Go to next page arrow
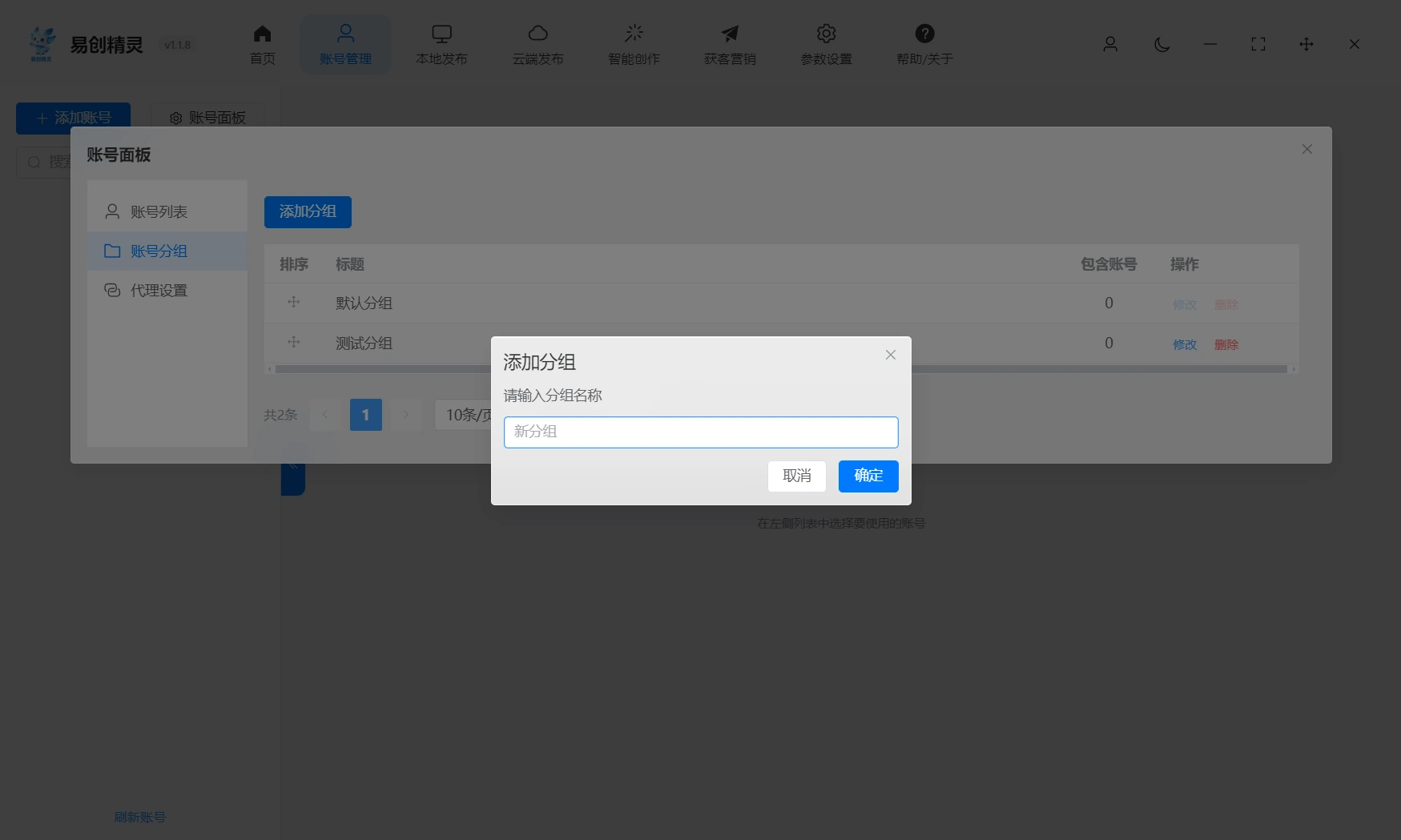The width and height of the screenshot is (1401, 840). click(406, 415)
